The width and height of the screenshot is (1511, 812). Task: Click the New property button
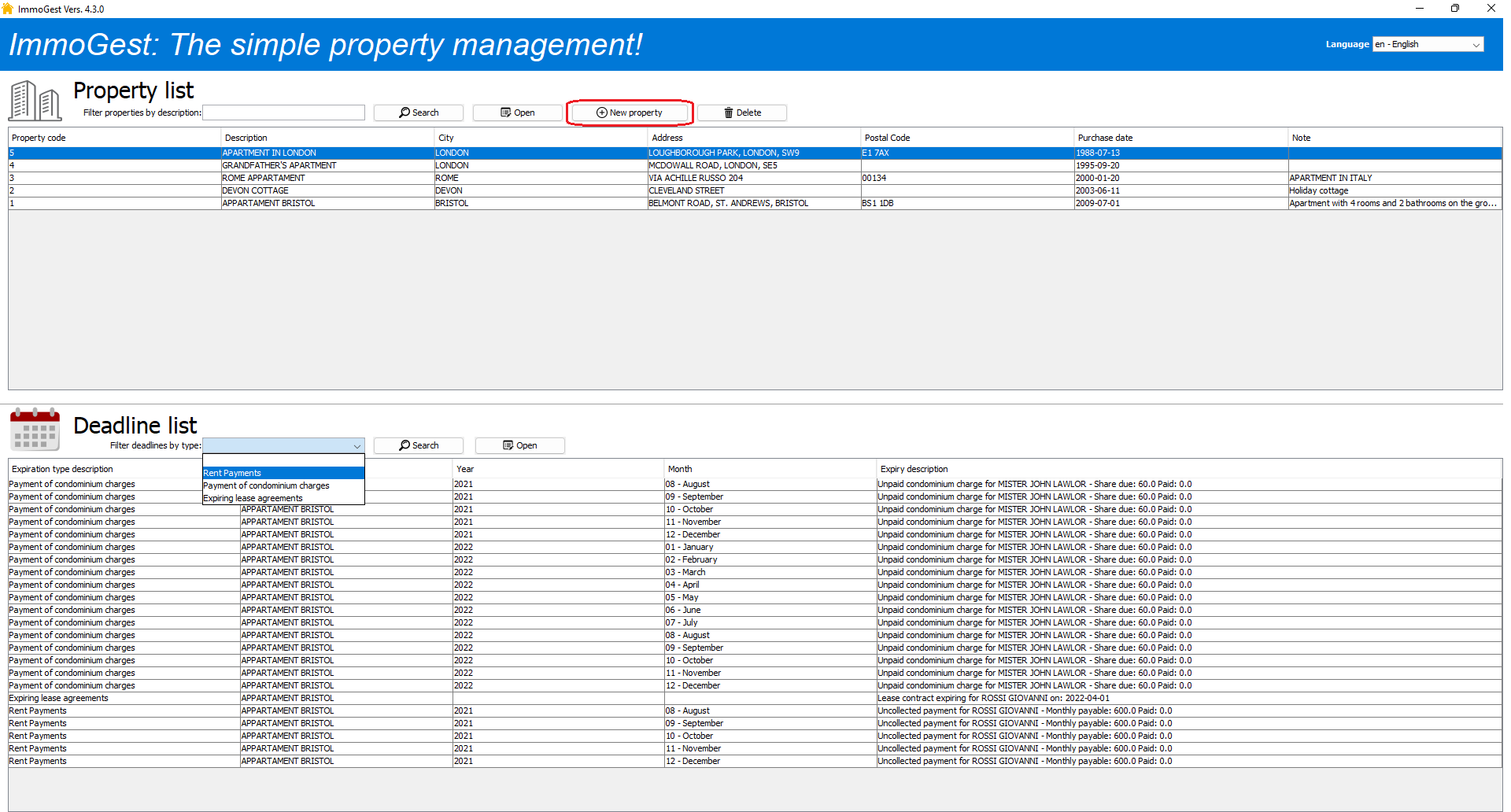click(x=630, y=113)
